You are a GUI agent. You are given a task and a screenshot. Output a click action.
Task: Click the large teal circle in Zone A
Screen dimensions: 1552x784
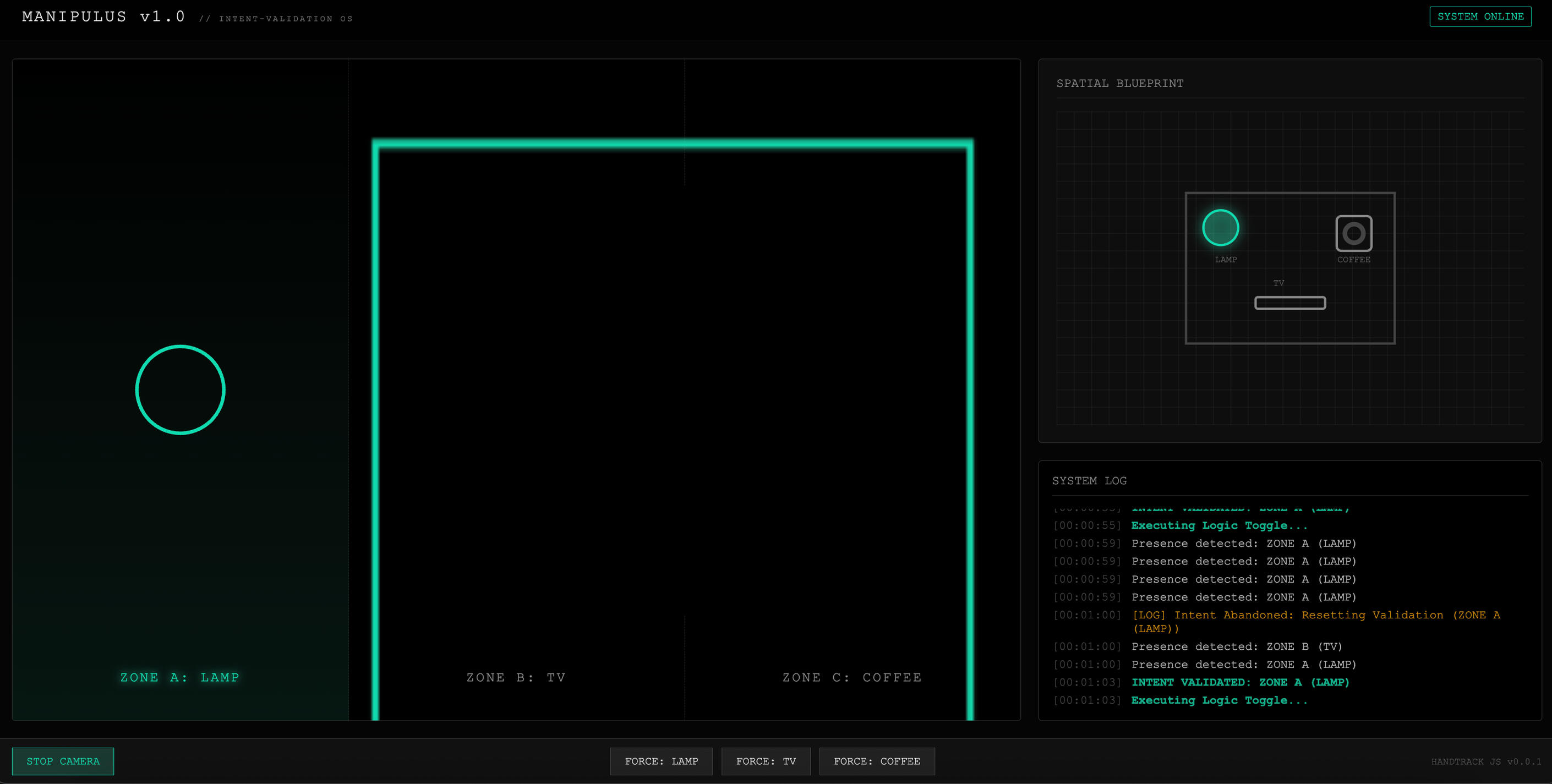[180, 390]
